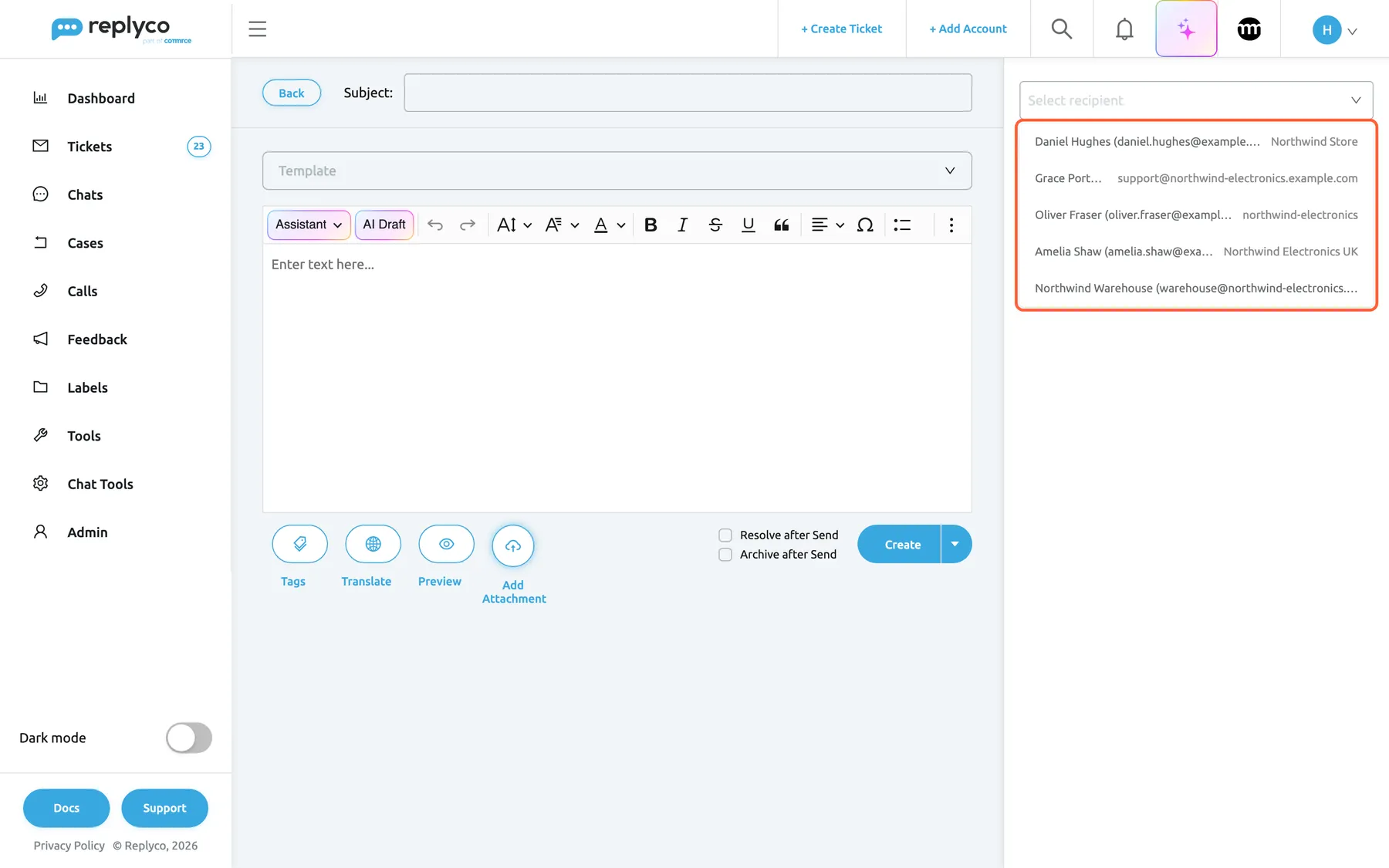Click the Translate globe icon
This screenshot has height=868, width=1389.
coord(373,544)
